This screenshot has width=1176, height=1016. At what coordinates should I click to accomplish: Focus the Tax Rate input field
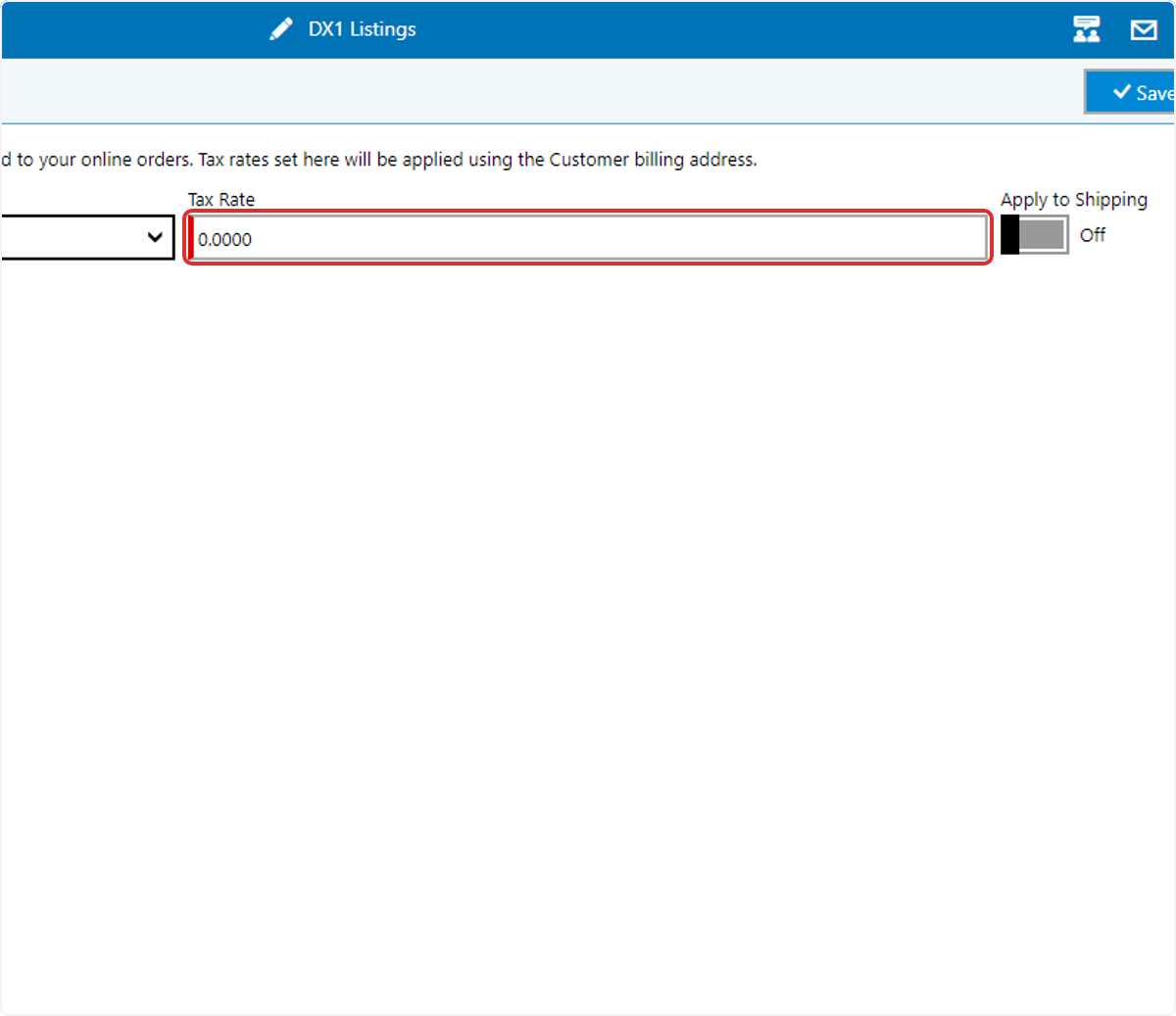click(589, 238)
